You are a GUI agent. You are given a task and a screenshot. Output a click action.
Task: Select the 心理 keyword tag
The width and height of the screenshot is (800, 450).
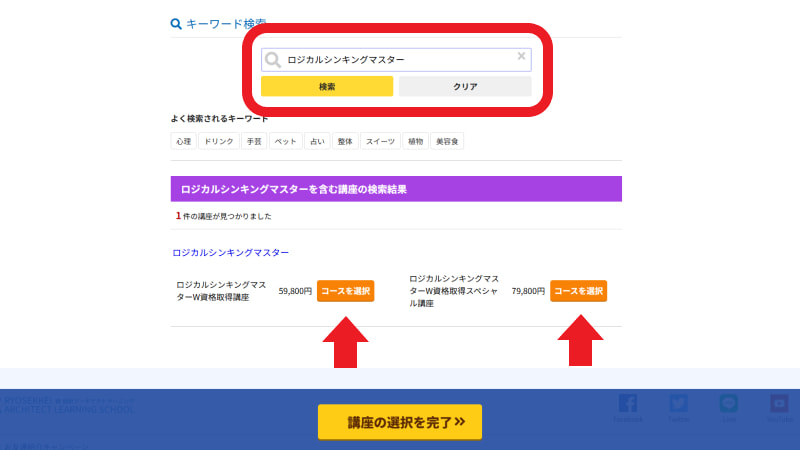tap(184, 141)
